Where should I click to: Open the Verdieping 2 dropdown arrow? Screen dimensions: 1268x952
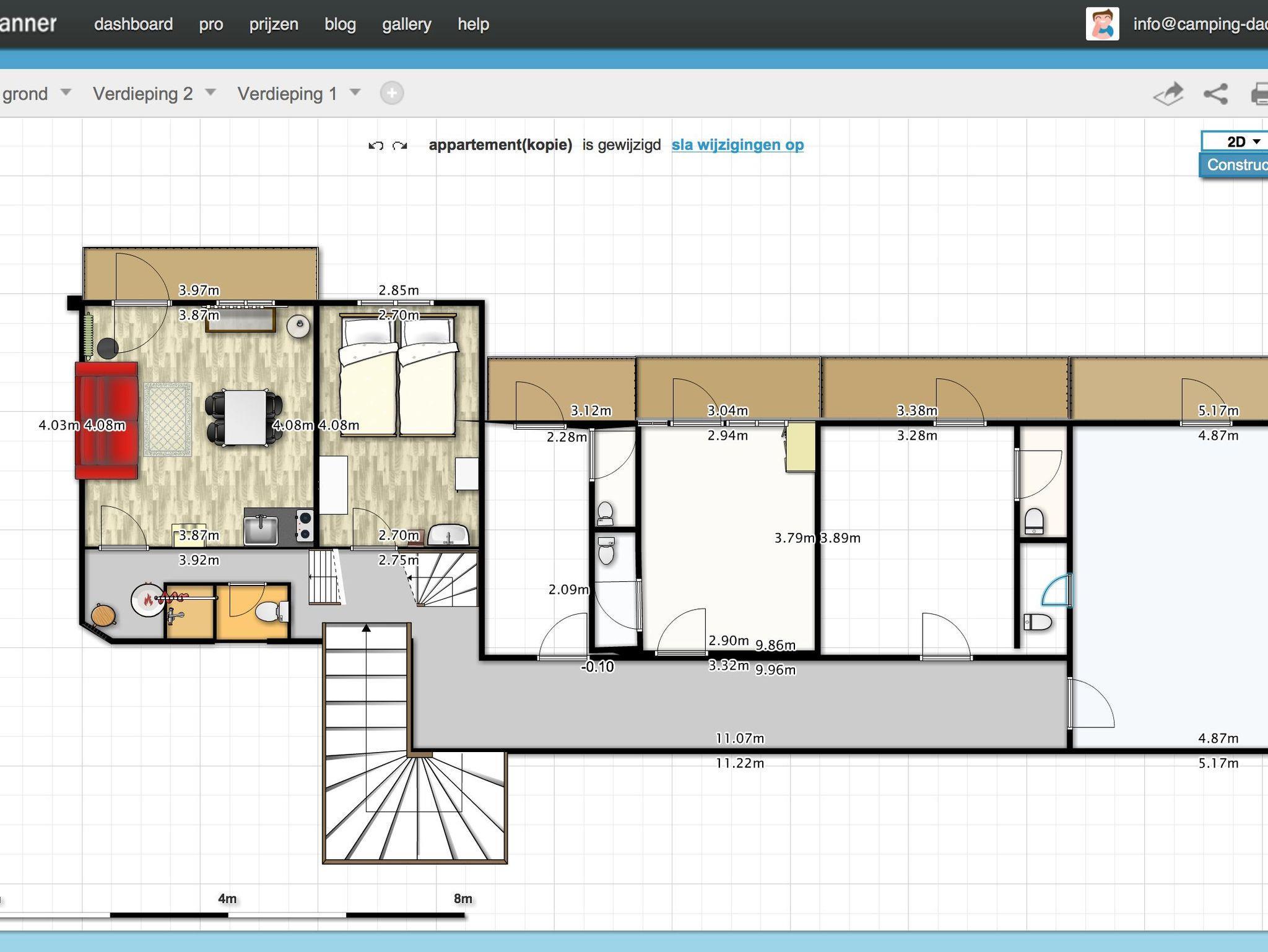tap(211, 93)
